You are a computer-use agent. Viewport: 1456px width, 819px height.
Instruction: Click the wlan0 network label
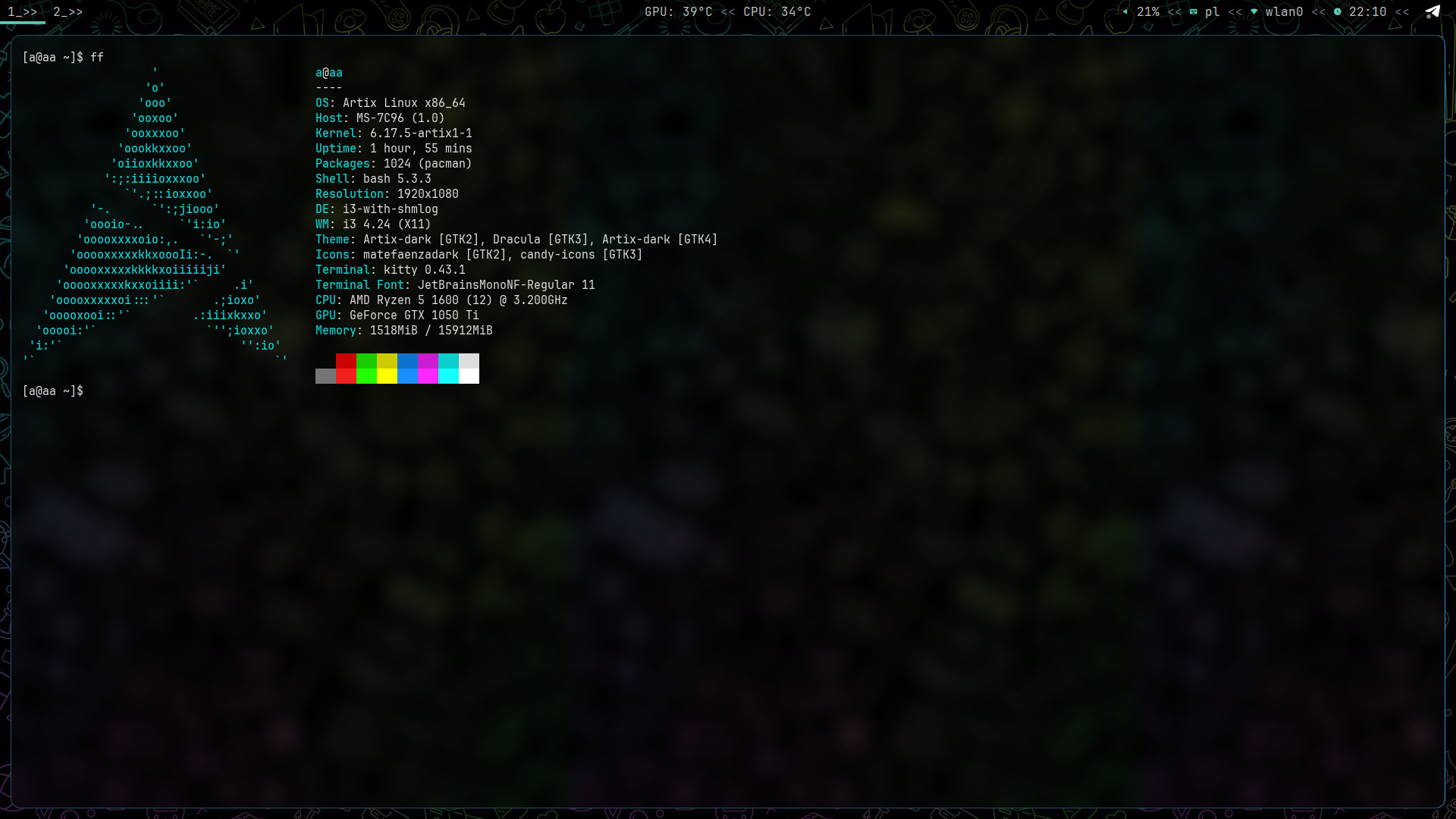[1284, 11]
